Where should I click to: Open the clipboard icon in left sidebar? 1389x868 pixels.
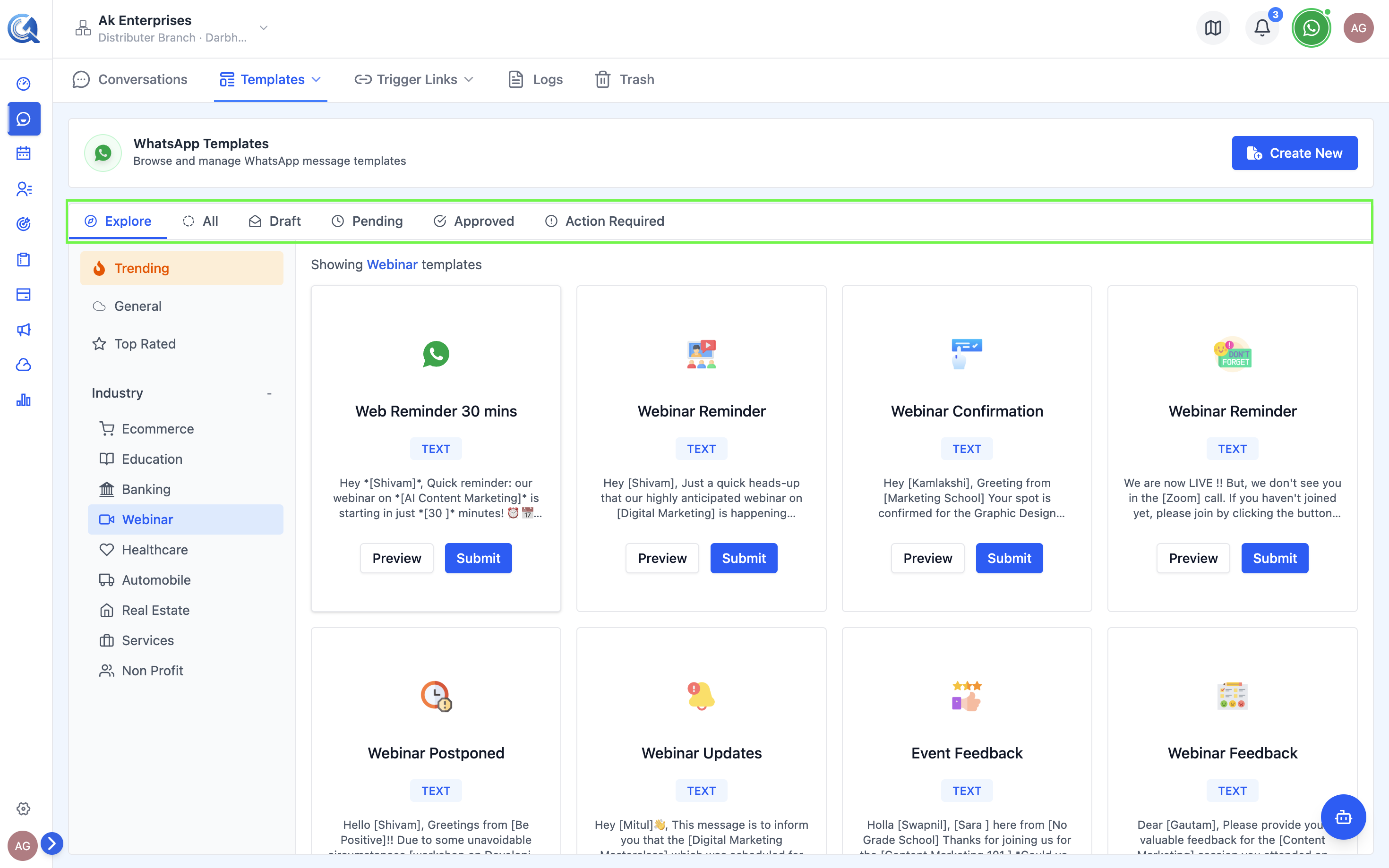[24, 259]
